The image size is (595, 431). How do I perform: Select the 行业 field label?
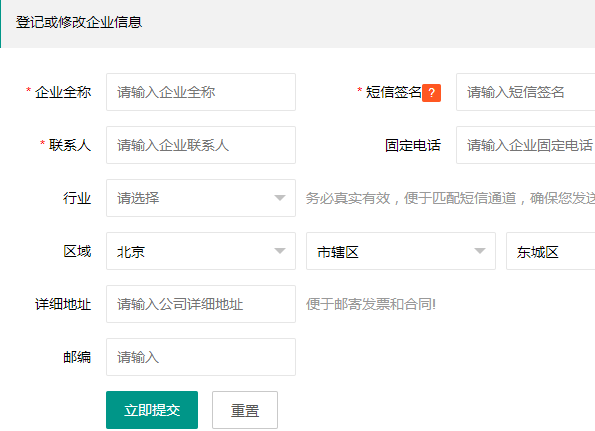click(77, 198)
